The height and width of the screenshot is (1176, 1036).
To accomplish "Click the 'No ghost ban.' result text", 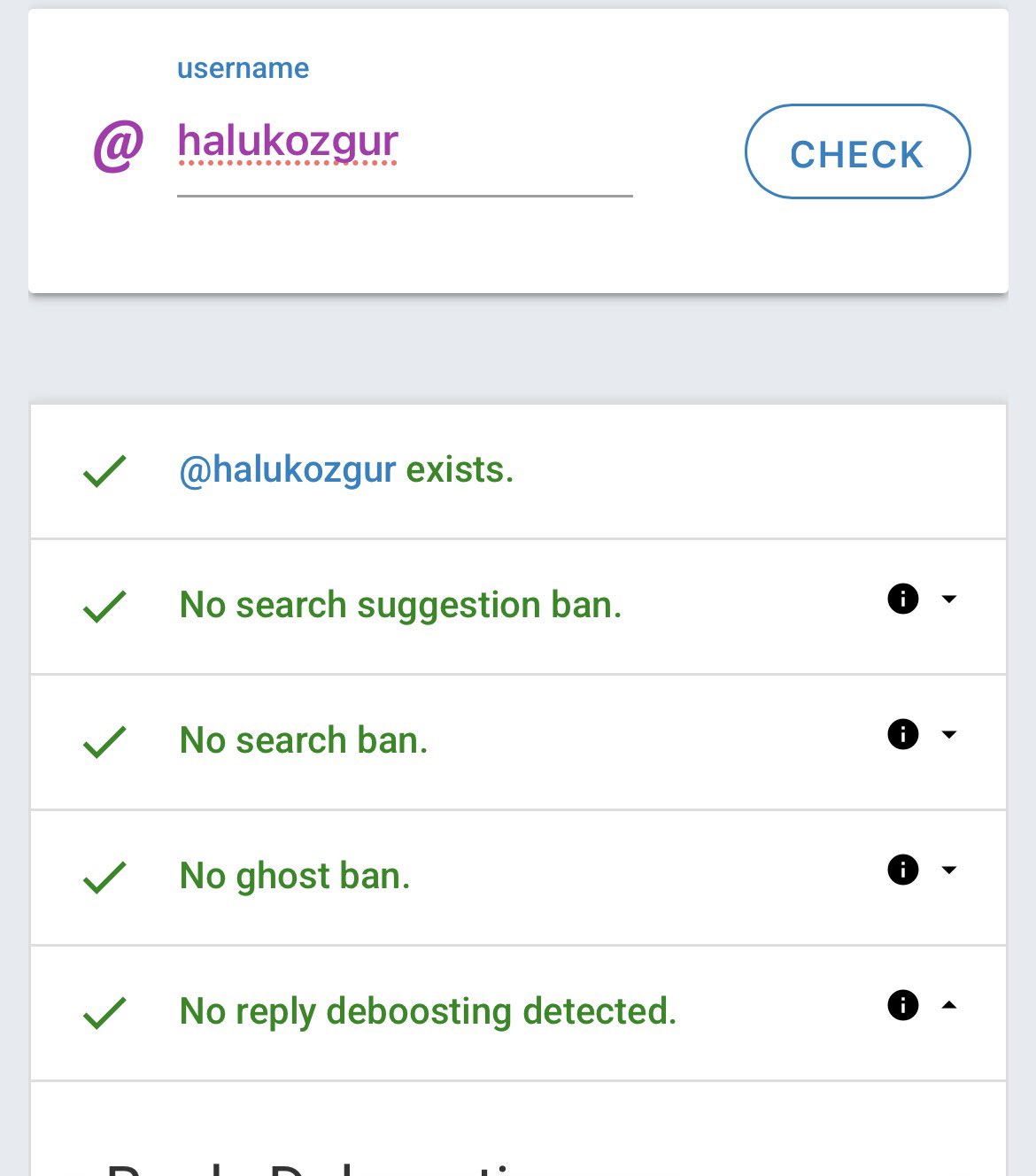I will 295,877.
